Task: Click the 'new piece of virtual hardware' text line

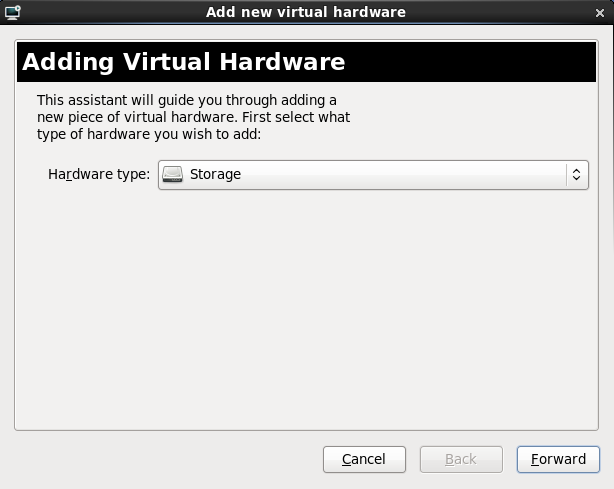Action: (193, 117)
